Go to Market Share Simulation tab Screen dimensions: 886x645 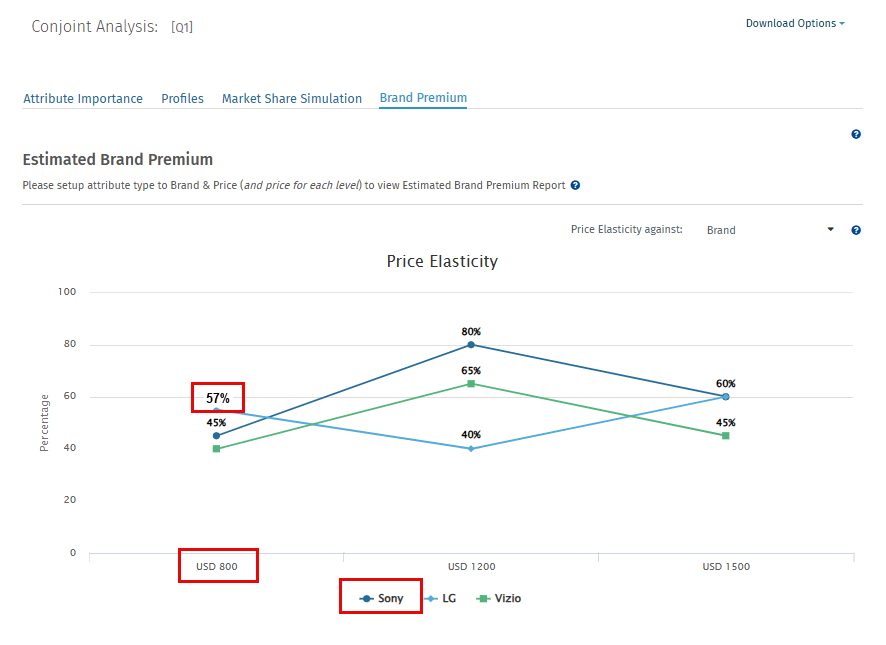pos(292,98)
